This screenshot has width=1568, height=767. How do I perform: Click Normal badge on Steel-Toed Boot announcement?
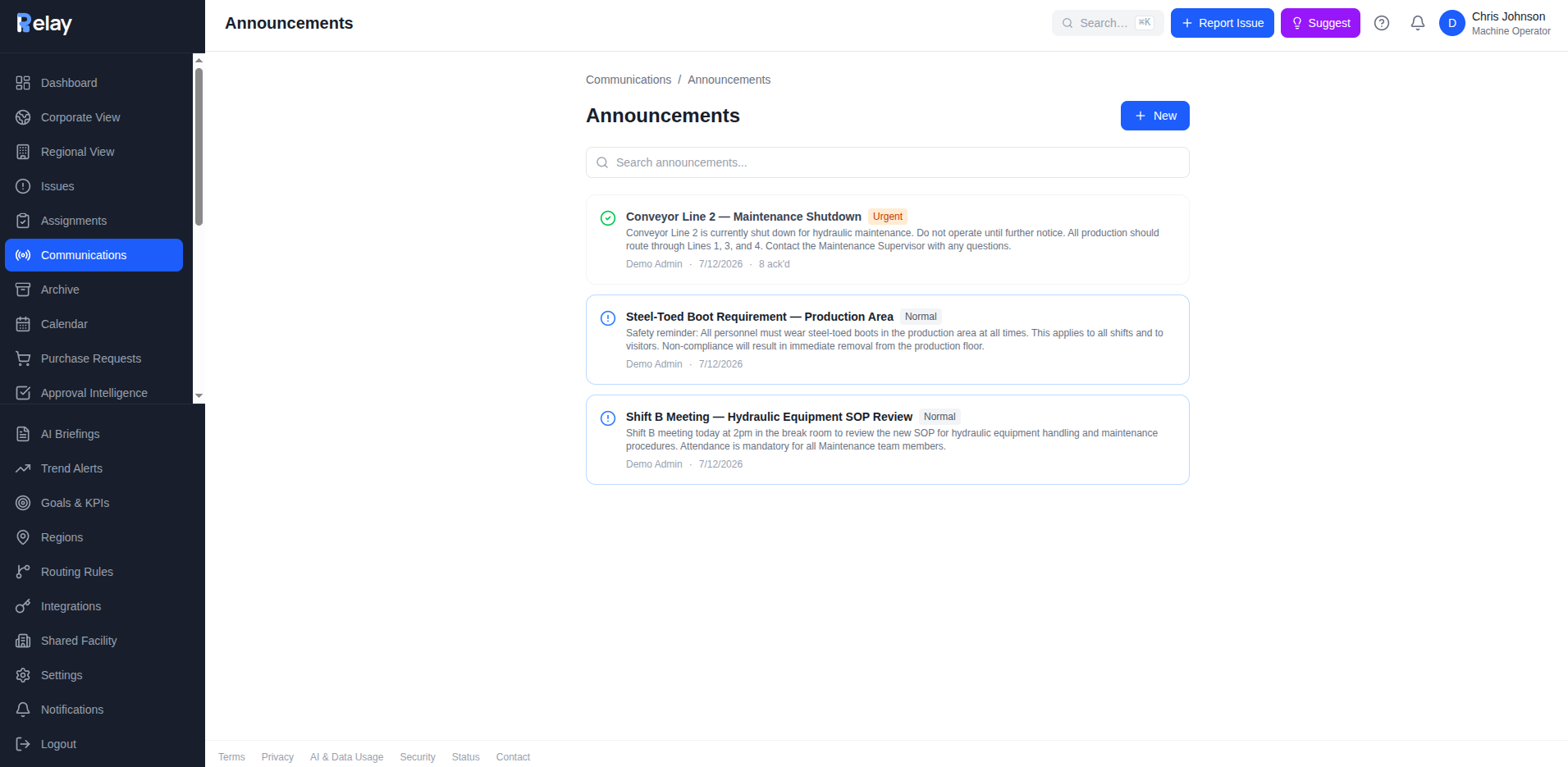pyautogui.click(x=921, y=317)
